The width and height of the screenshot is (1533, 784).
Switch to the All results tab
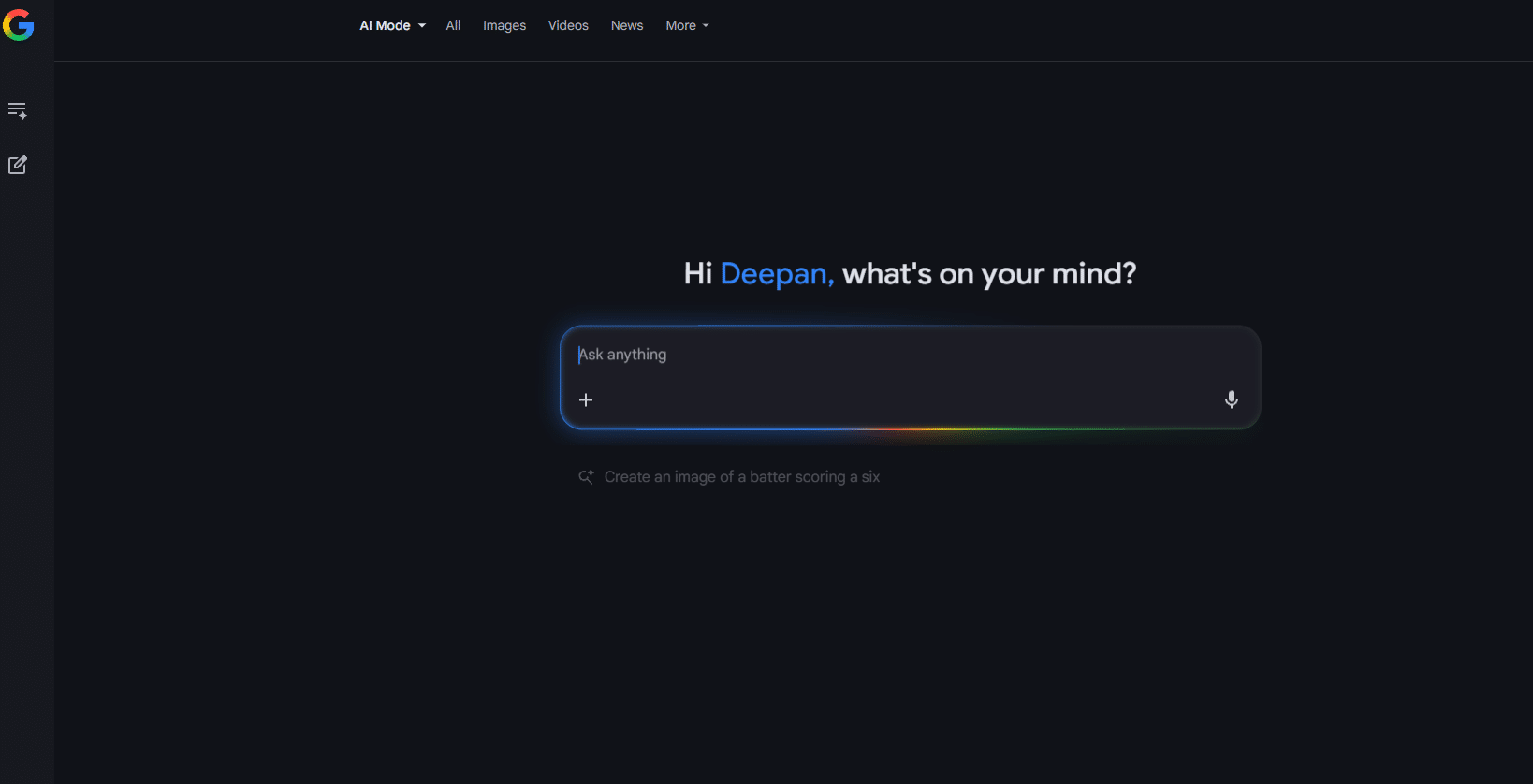point(453,26)
